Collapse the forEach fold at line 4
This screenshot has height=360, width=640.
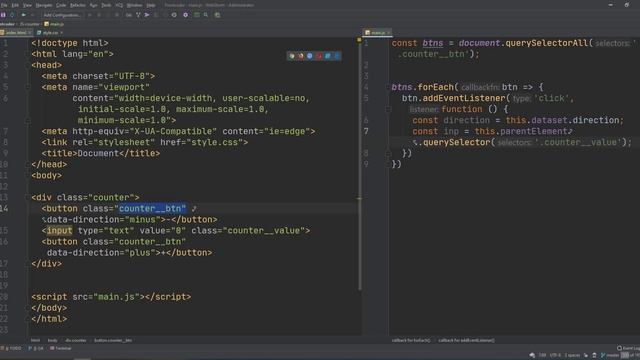click(388, 87)
